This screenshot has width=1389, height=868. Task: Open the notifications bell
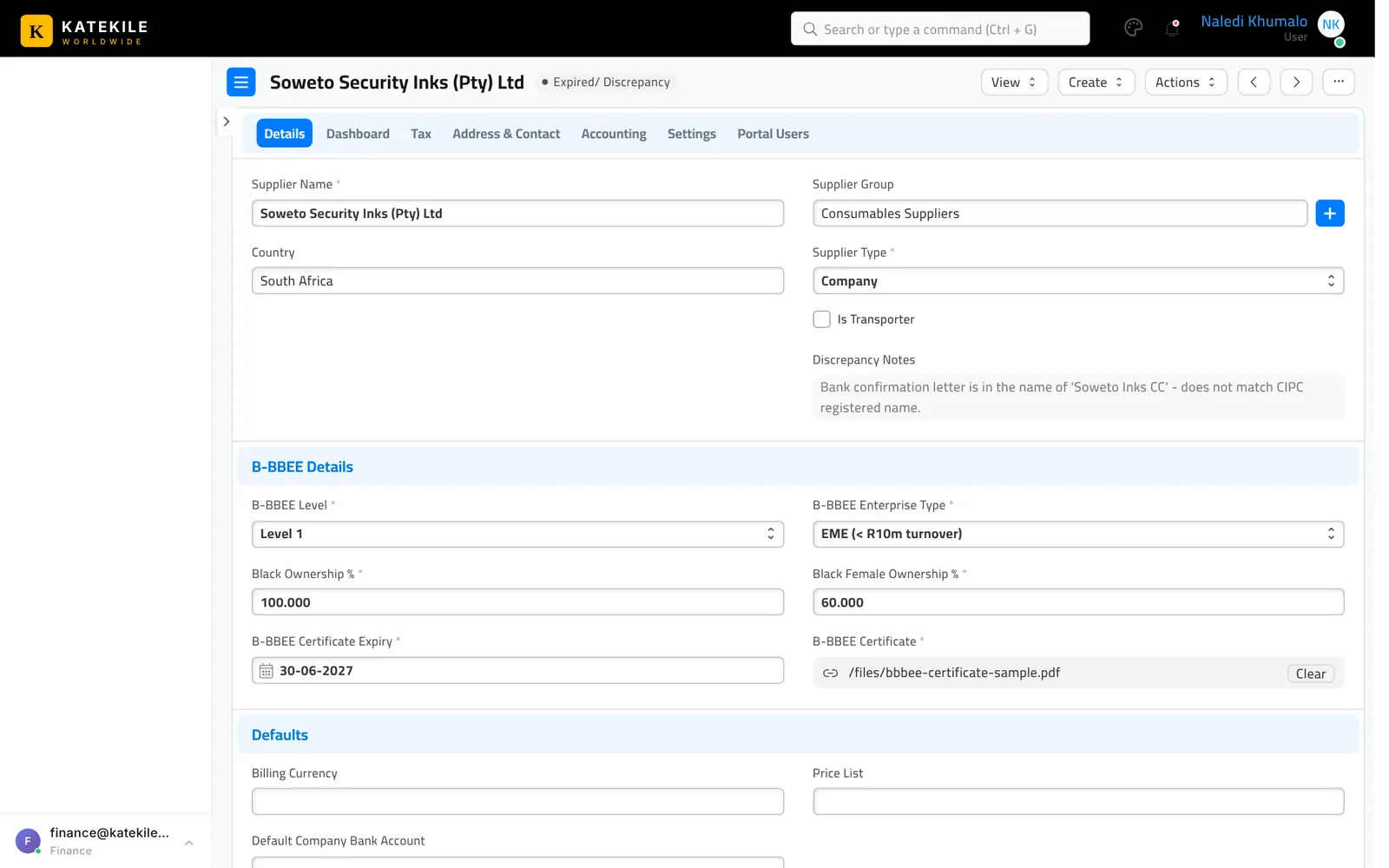tap(1172, 28)
